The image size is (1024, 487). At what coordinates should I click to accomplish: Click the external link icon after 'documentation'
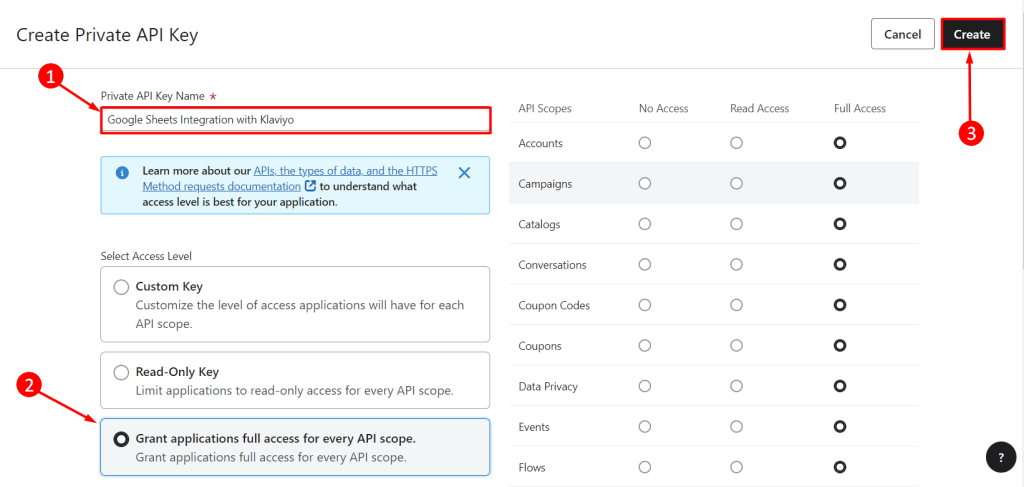[x=311, y=186]
